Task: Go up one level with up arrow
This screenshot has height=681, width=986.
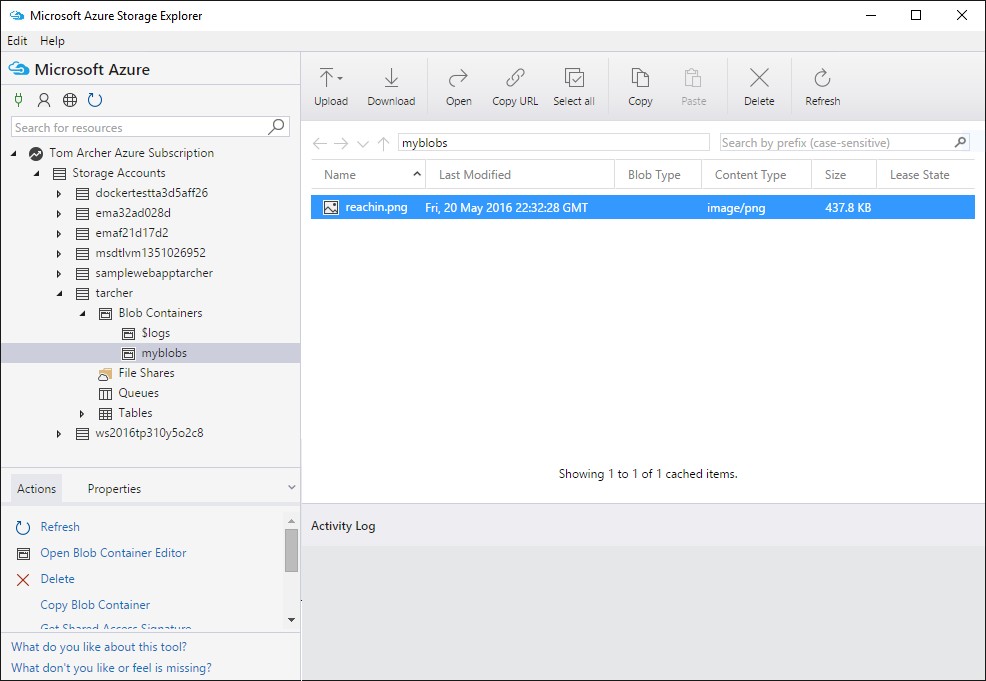Action: pyautogui.click(x=383, y=143)
